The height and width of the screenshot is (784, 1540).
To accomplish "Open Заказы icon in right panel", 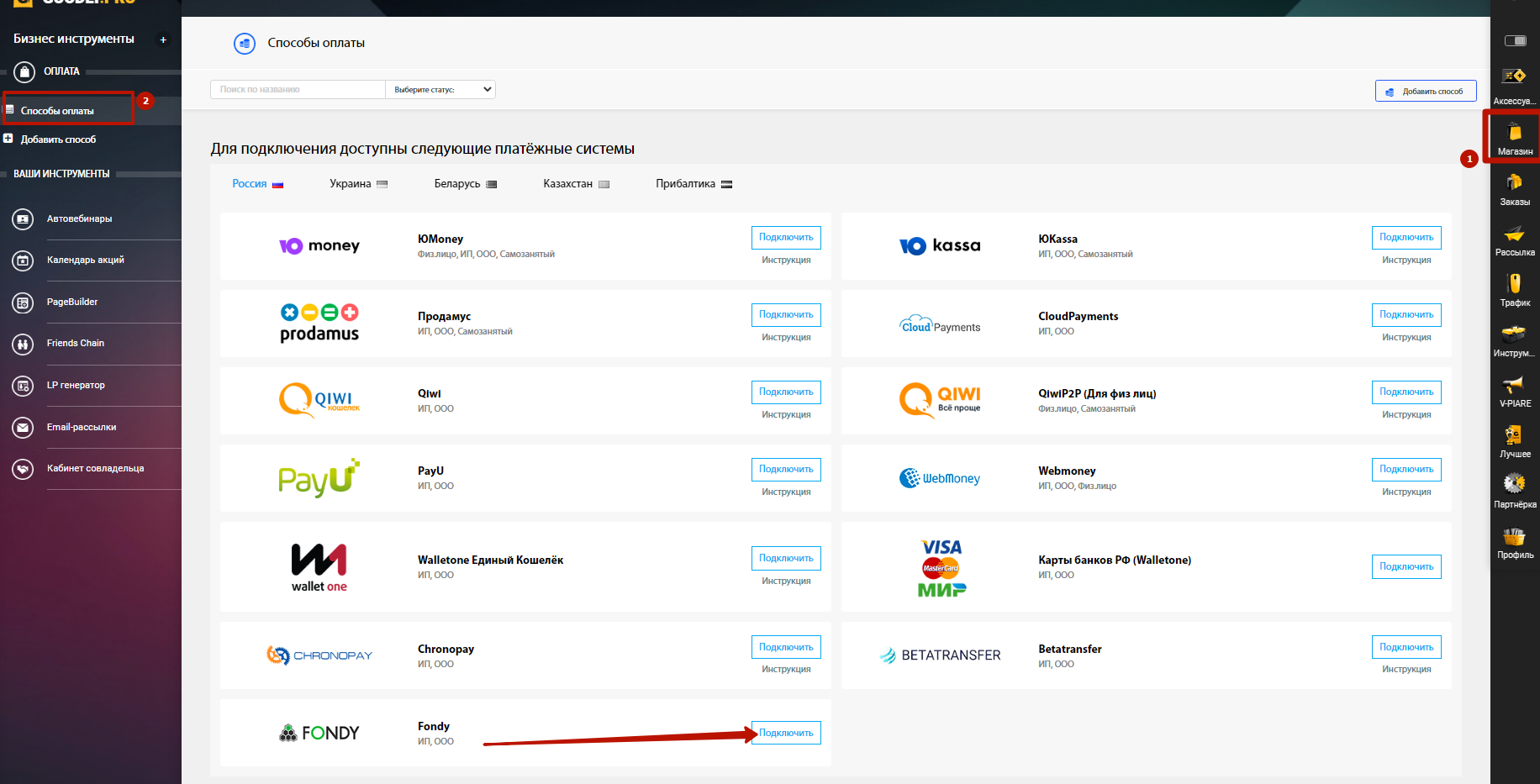I will pyautogui.click(x=1515, y=182).
